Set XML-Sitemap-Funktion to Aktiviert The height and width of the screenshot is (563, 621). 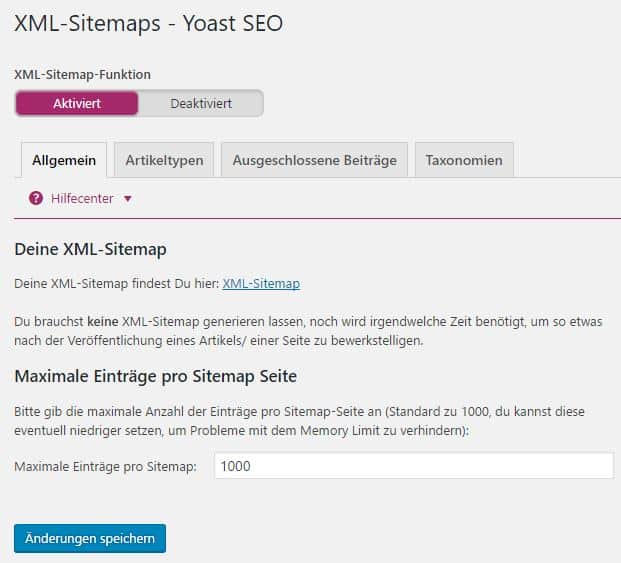77,103
